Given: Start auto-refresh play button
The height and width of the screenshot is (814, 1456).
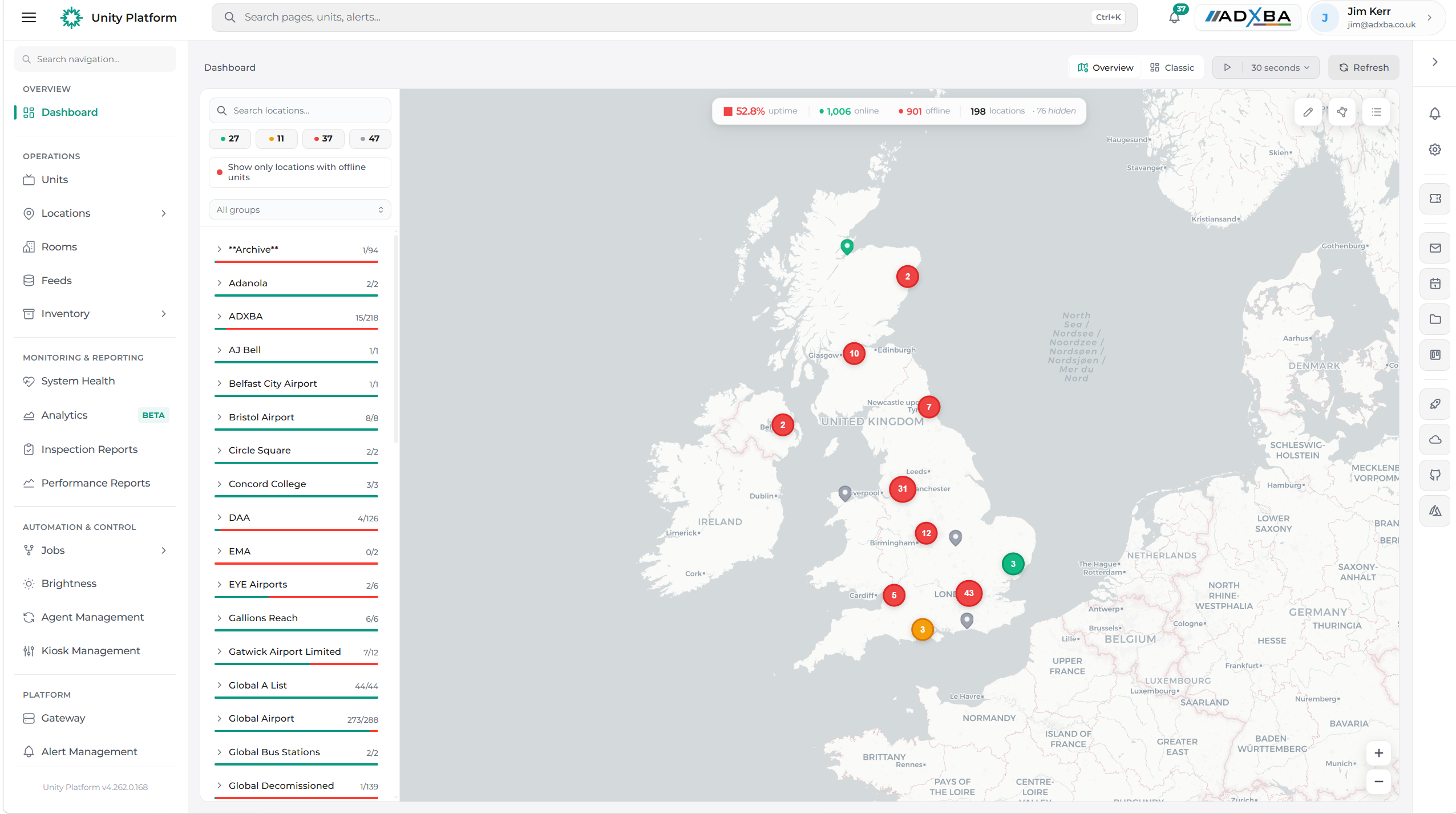Looking at the screenshot, I should click(x=1227, y=67).
